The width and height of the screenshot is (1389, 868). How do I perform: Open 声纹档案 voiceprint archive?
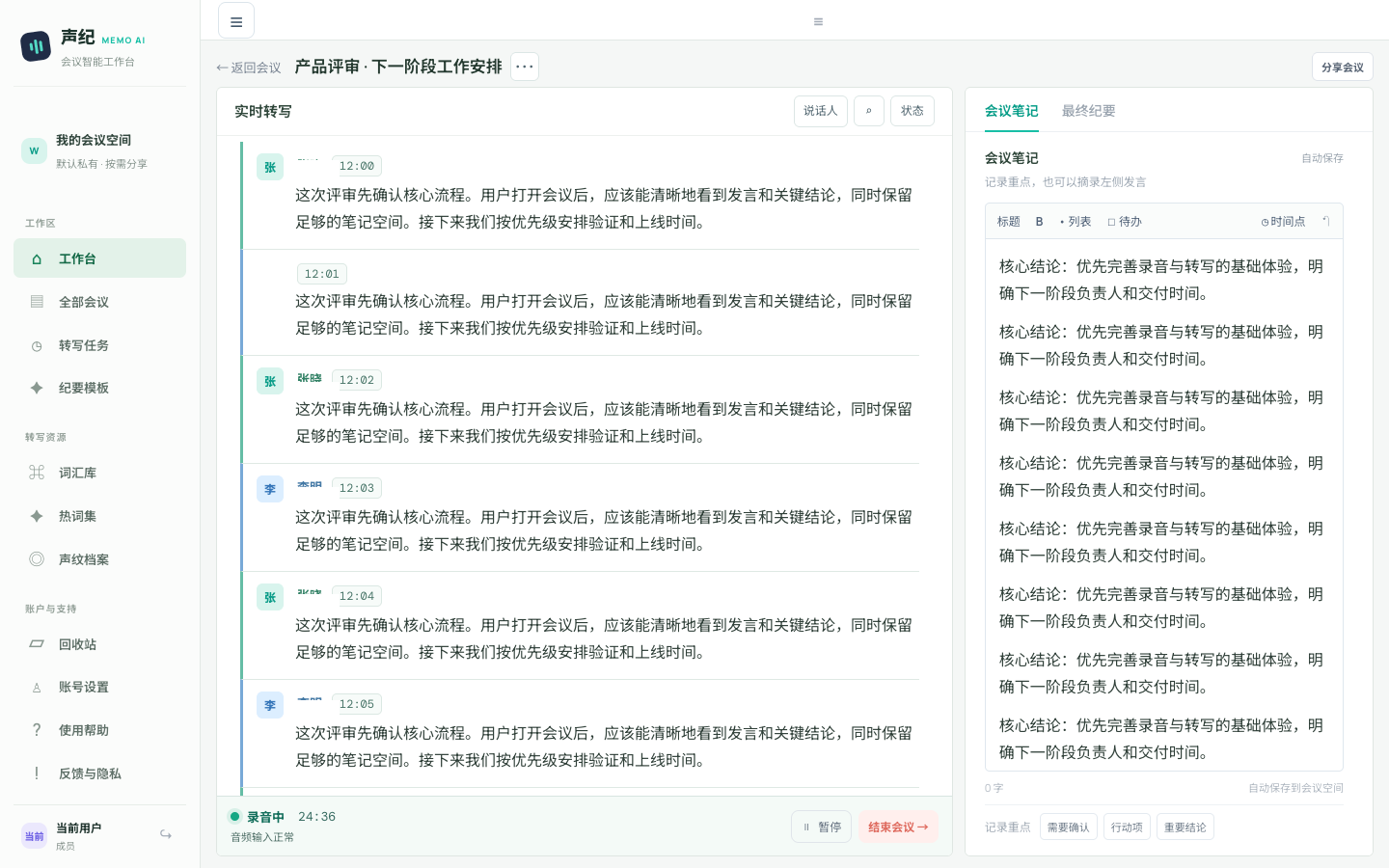99,559
